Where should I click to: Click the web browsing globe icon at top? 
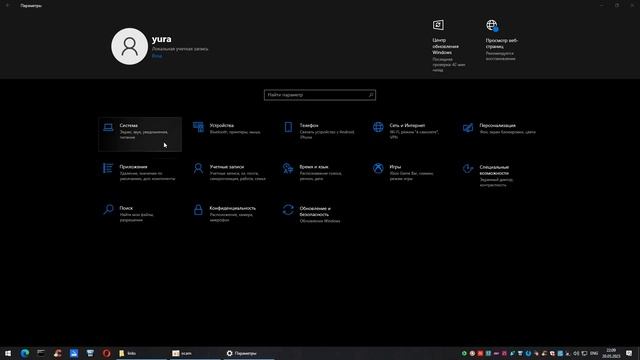(492, 25)
